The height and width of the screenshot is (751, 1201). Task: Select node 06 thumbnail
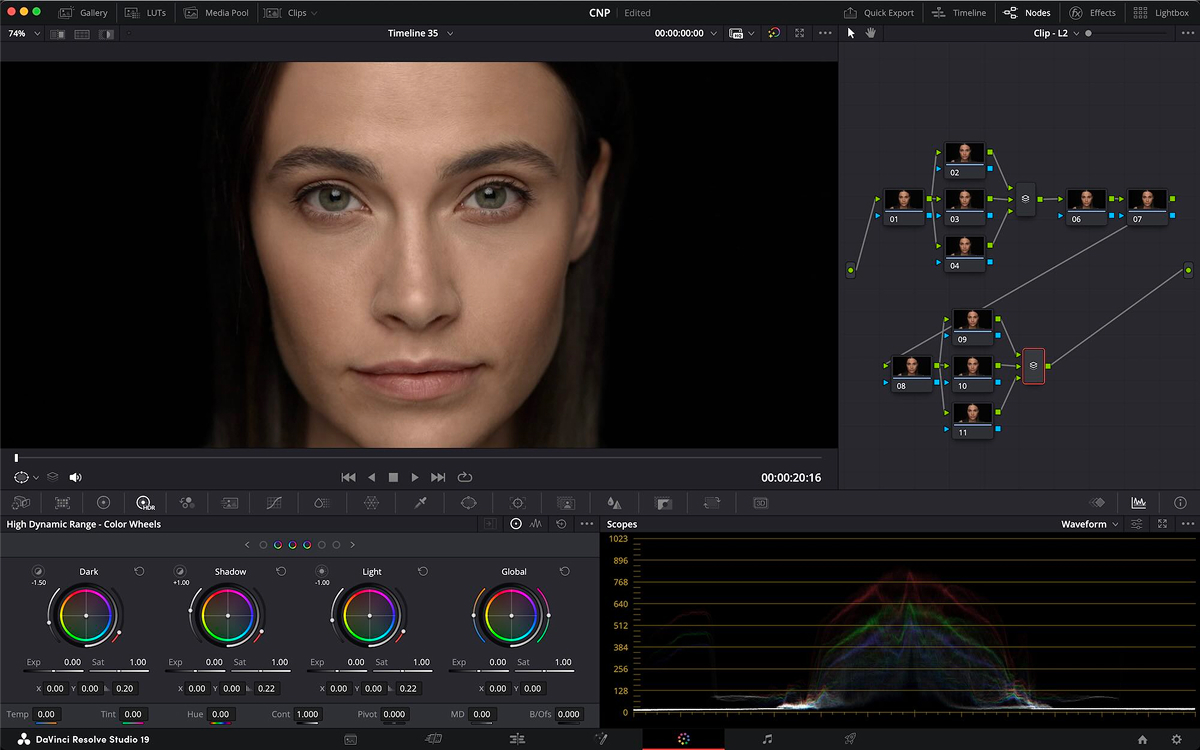tap(1086, 200)
